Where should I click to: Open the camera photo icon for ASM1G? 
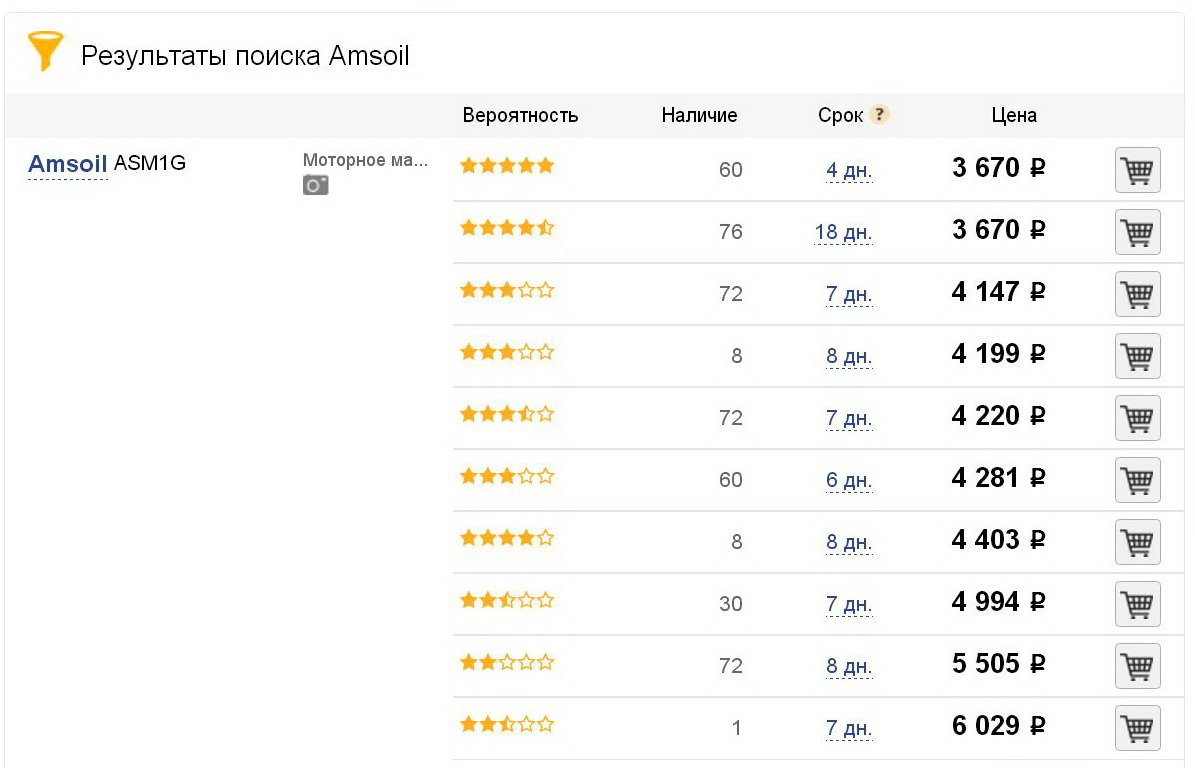pyautogui.click(x=316, y=185)
